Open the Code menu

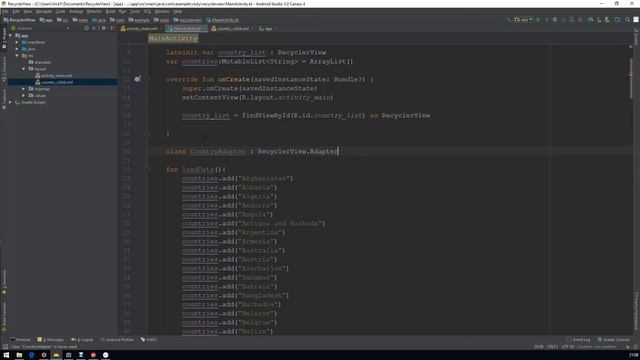pos(60,11)
